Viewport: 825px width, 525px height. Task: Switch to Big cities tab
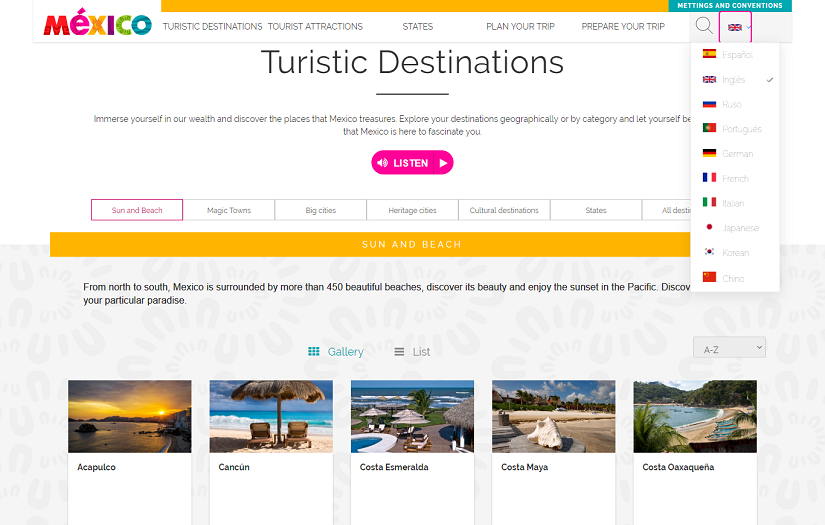point(320,210)
